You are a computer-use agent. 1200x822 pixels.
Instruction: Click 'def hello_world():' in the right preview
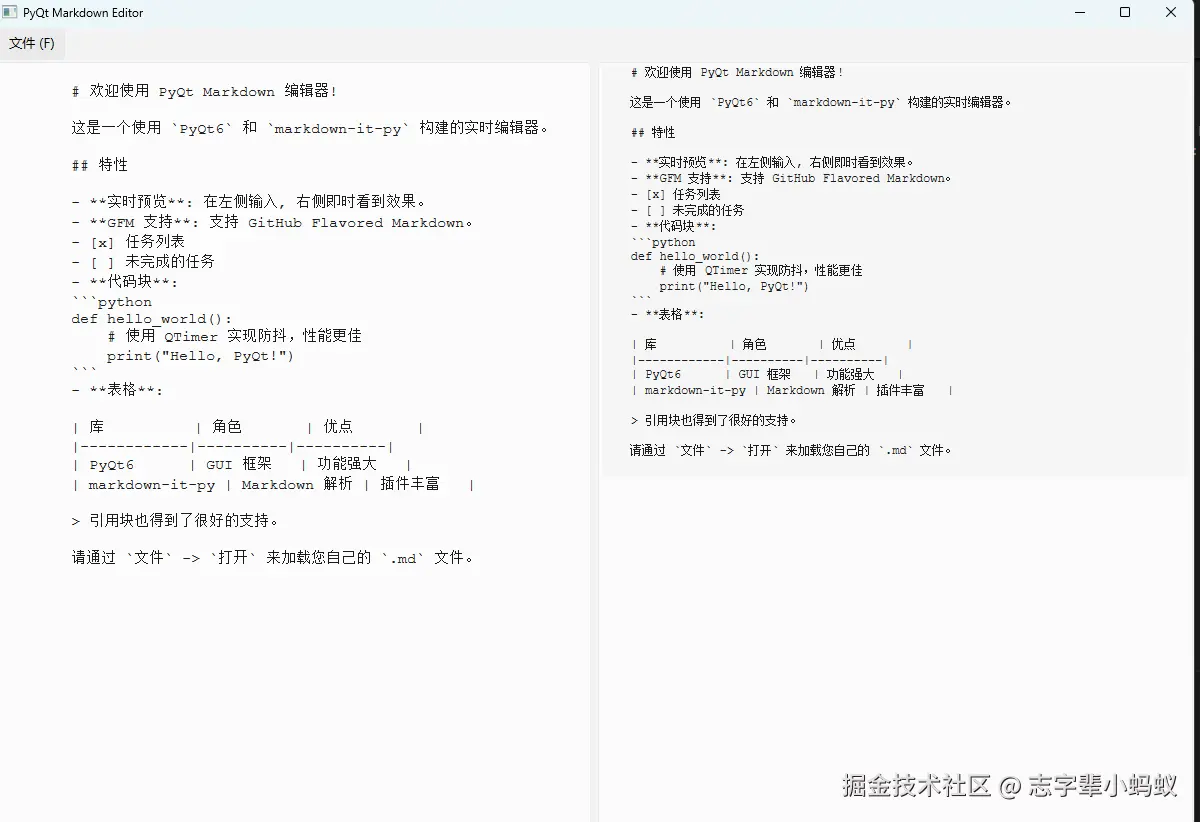point(695,256)
